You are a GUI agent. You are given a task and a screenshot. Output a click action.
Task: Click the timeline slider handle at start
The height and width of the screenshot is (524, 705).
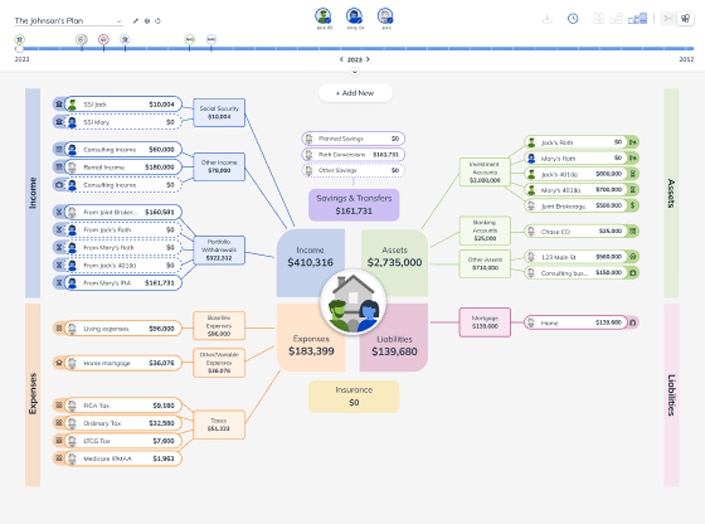[x=19, y=47]
